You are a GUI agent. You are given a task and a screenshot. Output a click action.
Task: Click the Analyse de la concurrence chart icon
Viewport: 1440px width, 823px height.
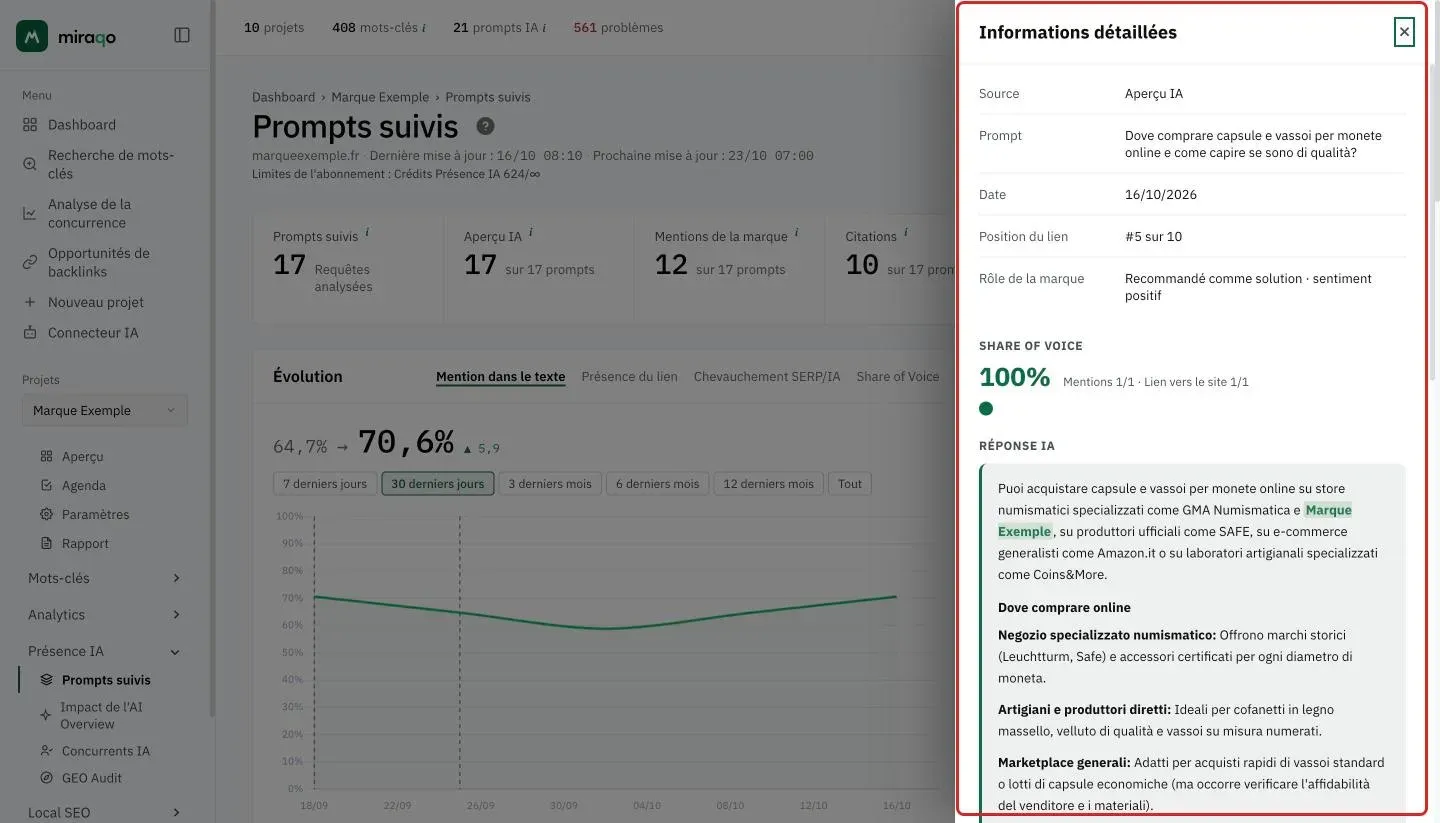click(29, 213)
